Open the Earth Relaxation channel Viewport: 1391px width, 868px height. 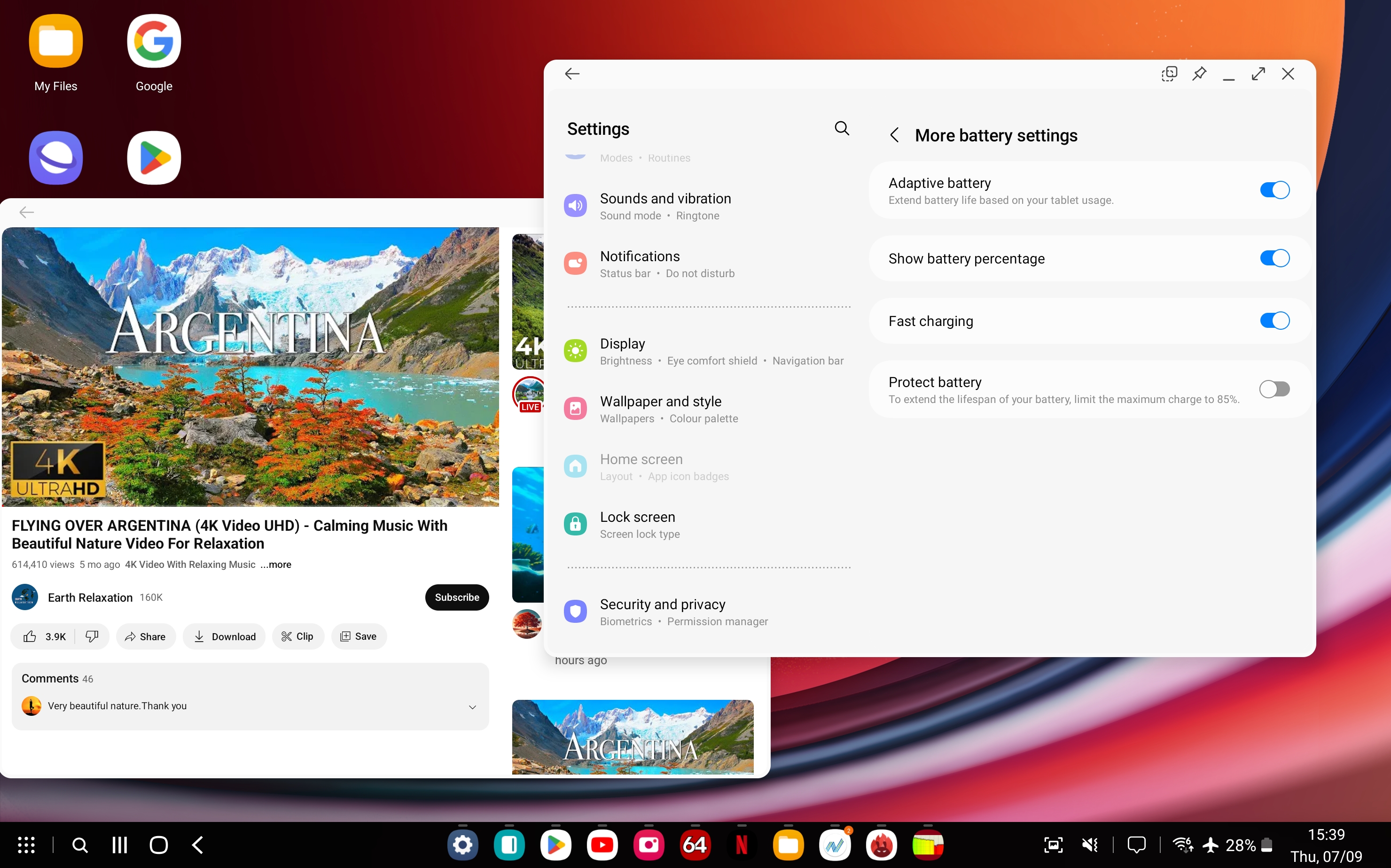click(x=90, y=597)
